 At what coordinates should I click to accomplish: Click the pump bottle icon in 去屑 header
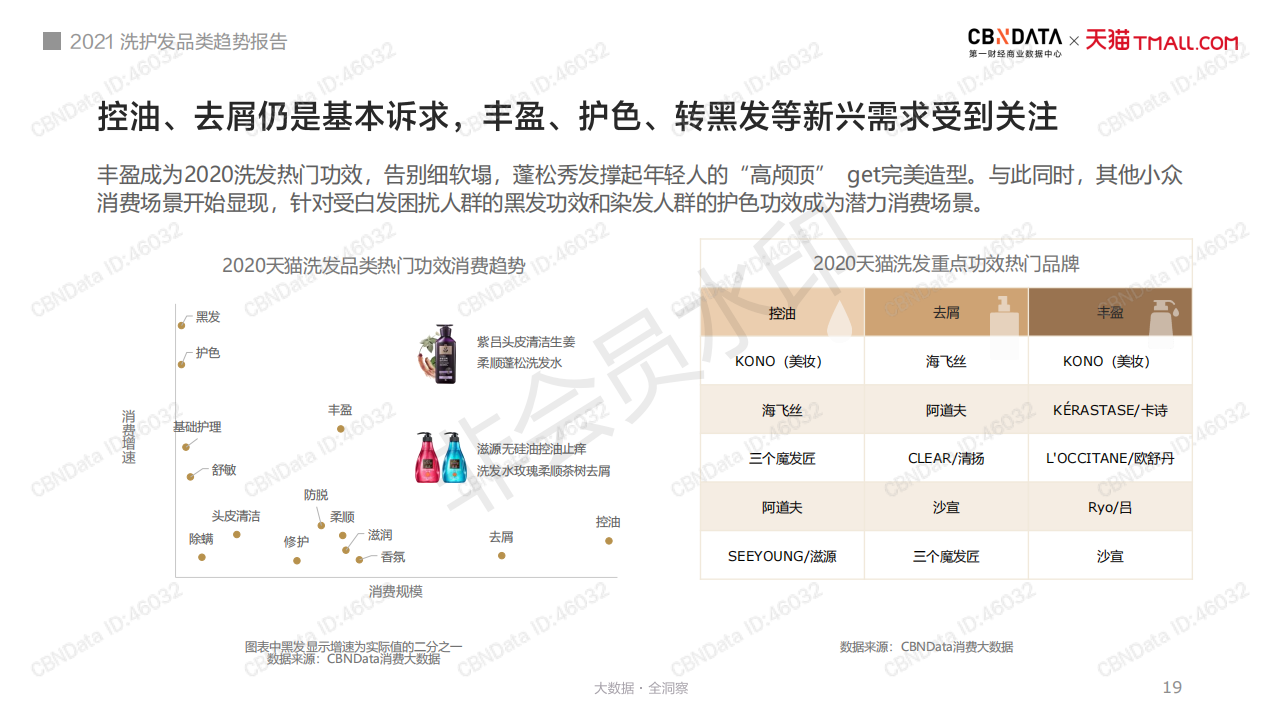tap(1004, 314)
